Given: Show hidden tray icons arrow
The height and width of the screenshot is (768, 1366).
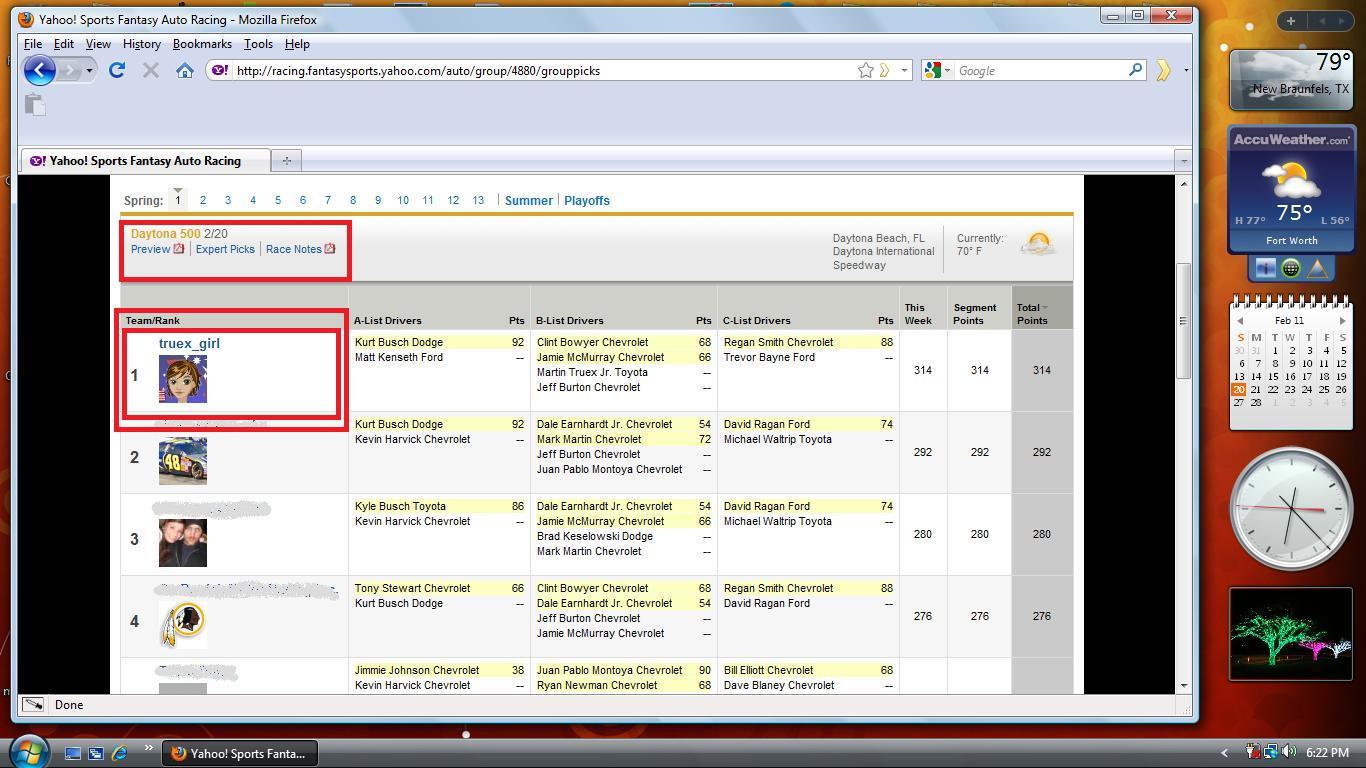Looking at the screenshot, I should point(1224,753).
